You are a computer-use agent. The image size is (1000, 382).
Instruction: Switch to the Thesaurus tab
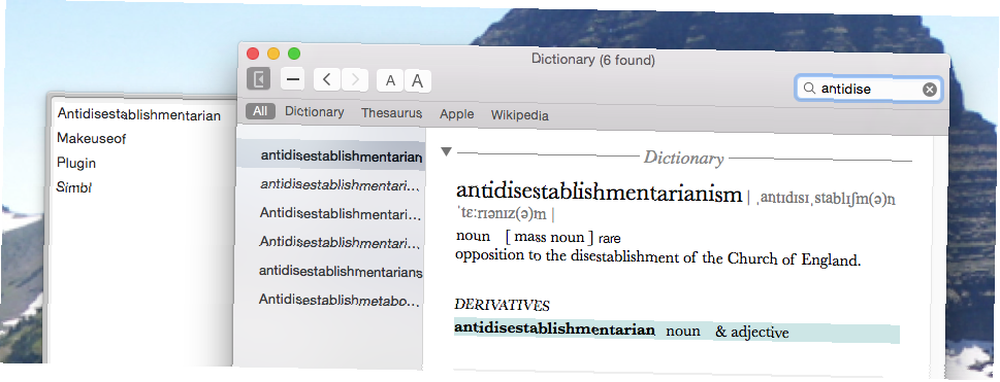coord(392,113)
